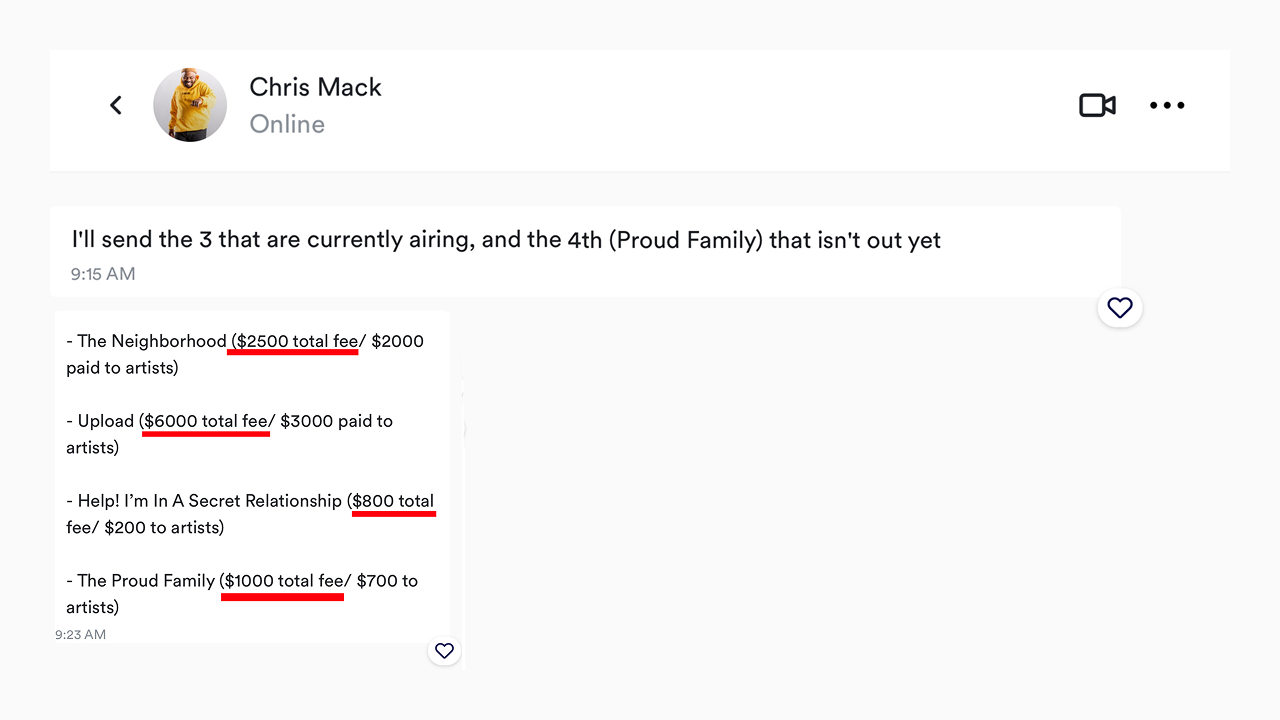The image size is (1280, 720).
Task: Select The Proud Family title in fee list
Action: point(146,581)
